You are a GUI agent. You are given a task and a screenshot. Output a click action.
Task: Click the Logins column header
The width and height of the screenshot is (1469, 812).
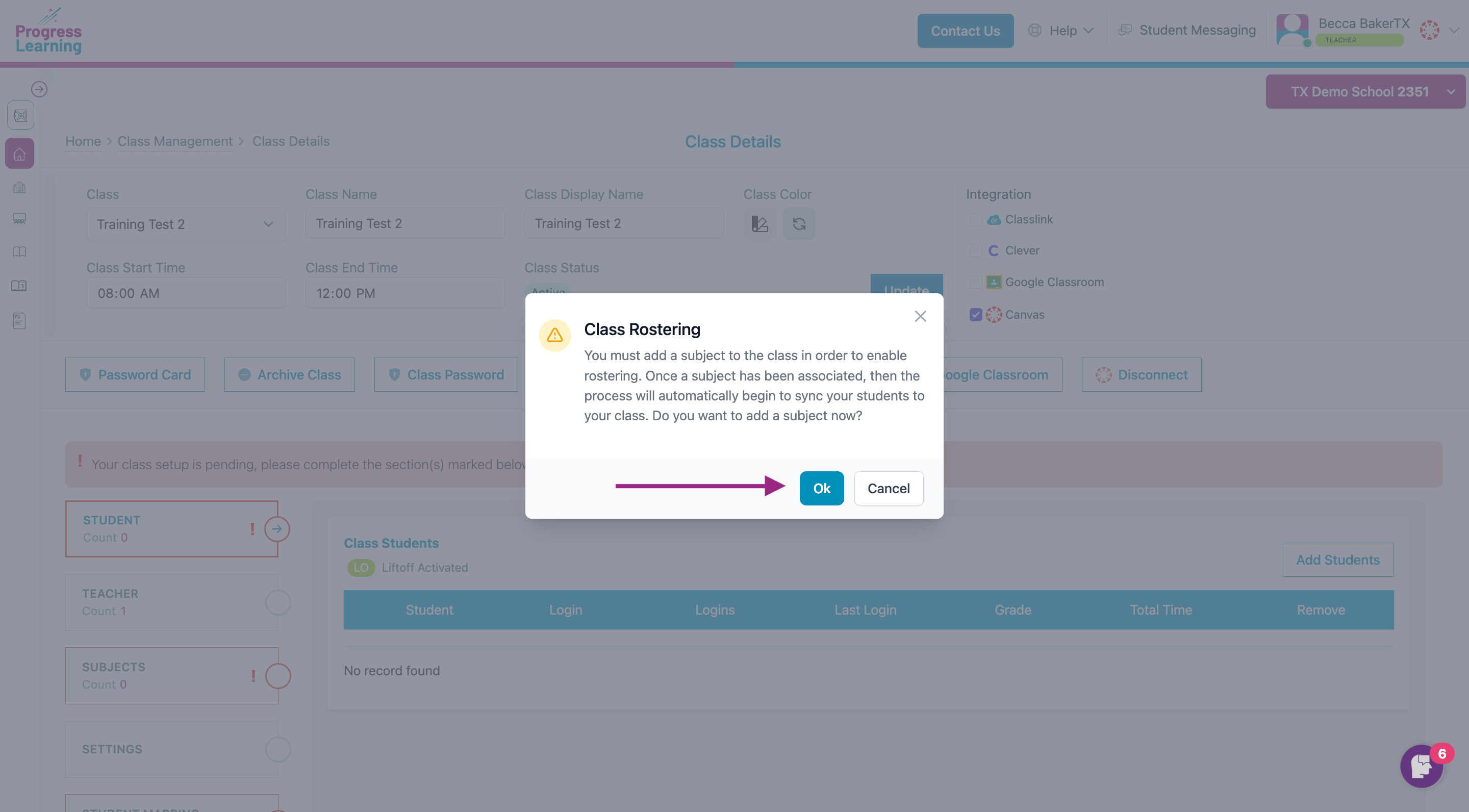pyautogui.click(x=715, y=610)
